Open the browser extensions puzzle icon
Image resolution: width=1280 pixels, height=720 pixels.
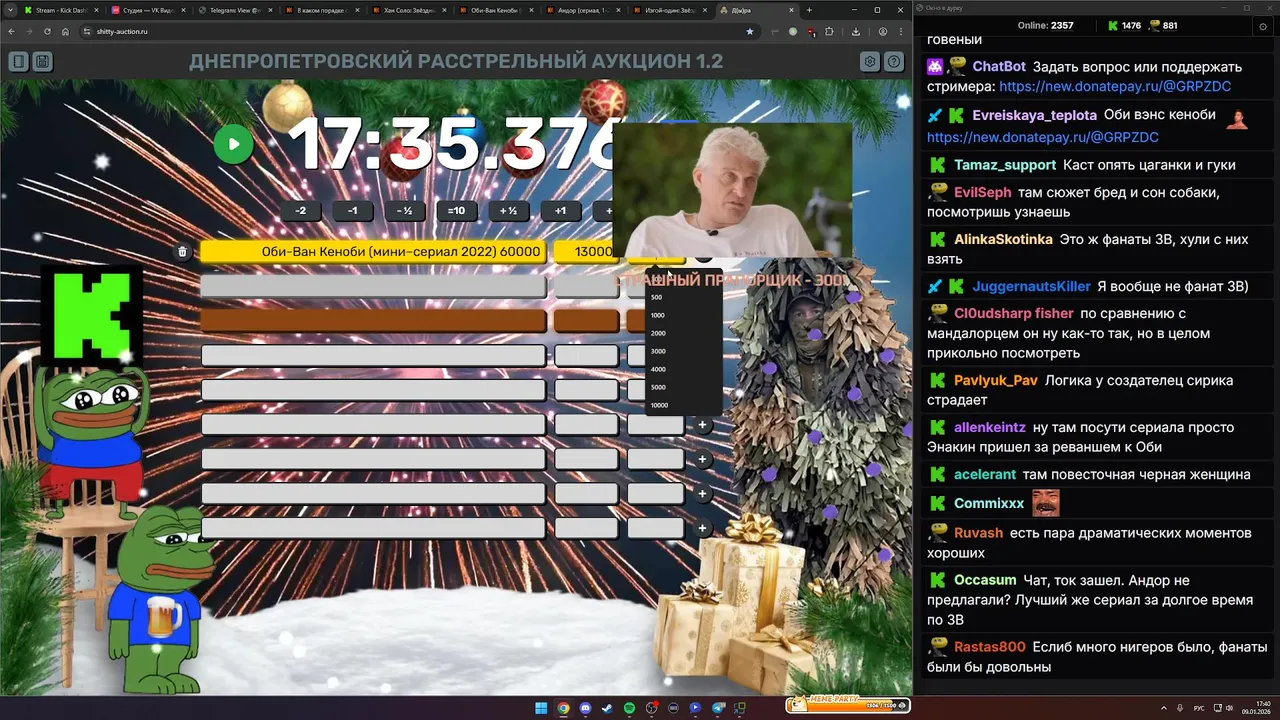click(829, 31)
